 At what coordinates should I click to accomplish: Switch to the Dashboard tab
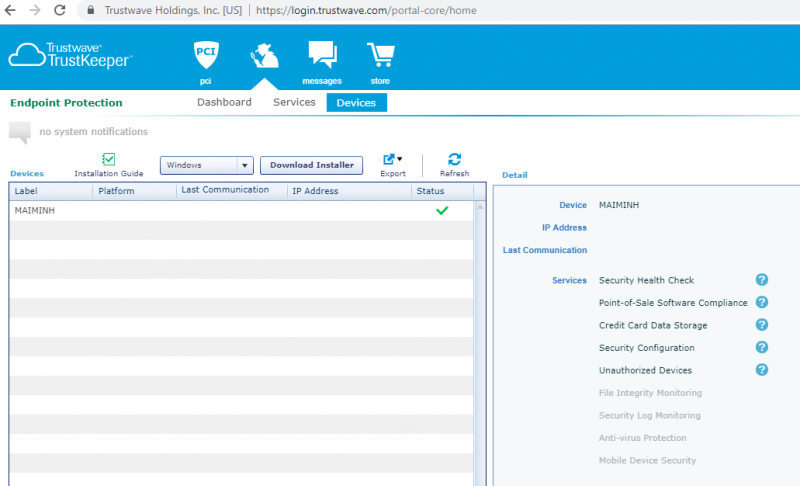224,102
